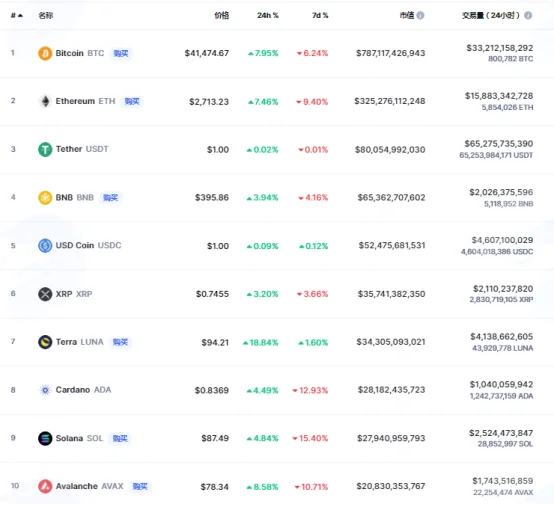
Task: Sort by rank using the # arrow
Action: pos(17,15)
